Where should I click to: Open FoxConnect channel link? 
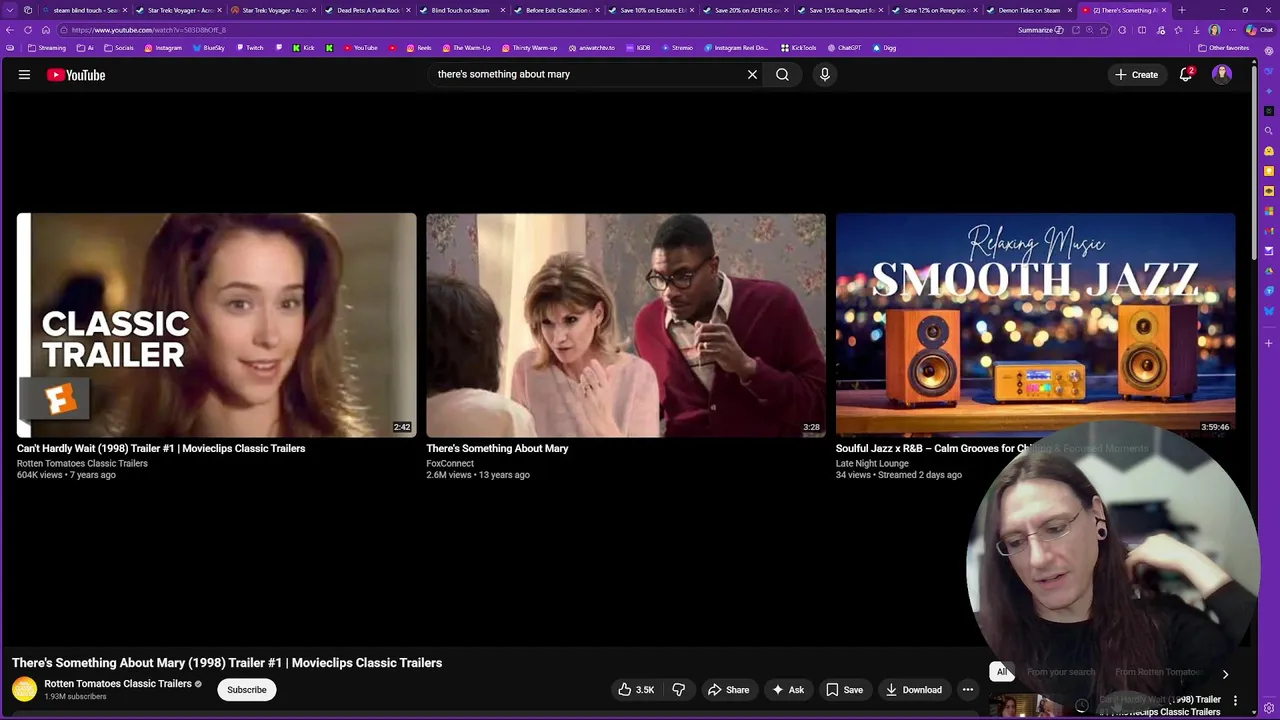point(450,463)
